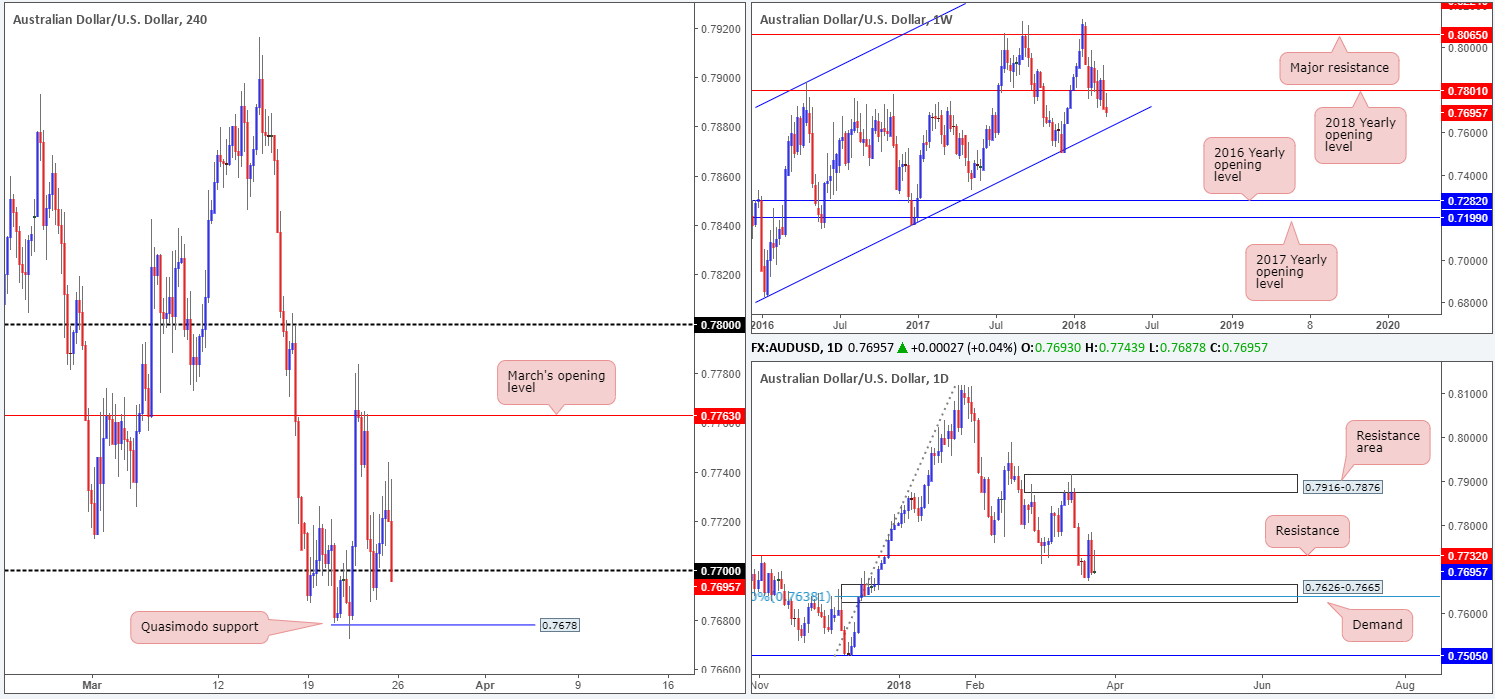Select the 0.76957 label on weekly chart
Image resolution: width=1495 pixels, height=699 pixels.
(1466, 112)
